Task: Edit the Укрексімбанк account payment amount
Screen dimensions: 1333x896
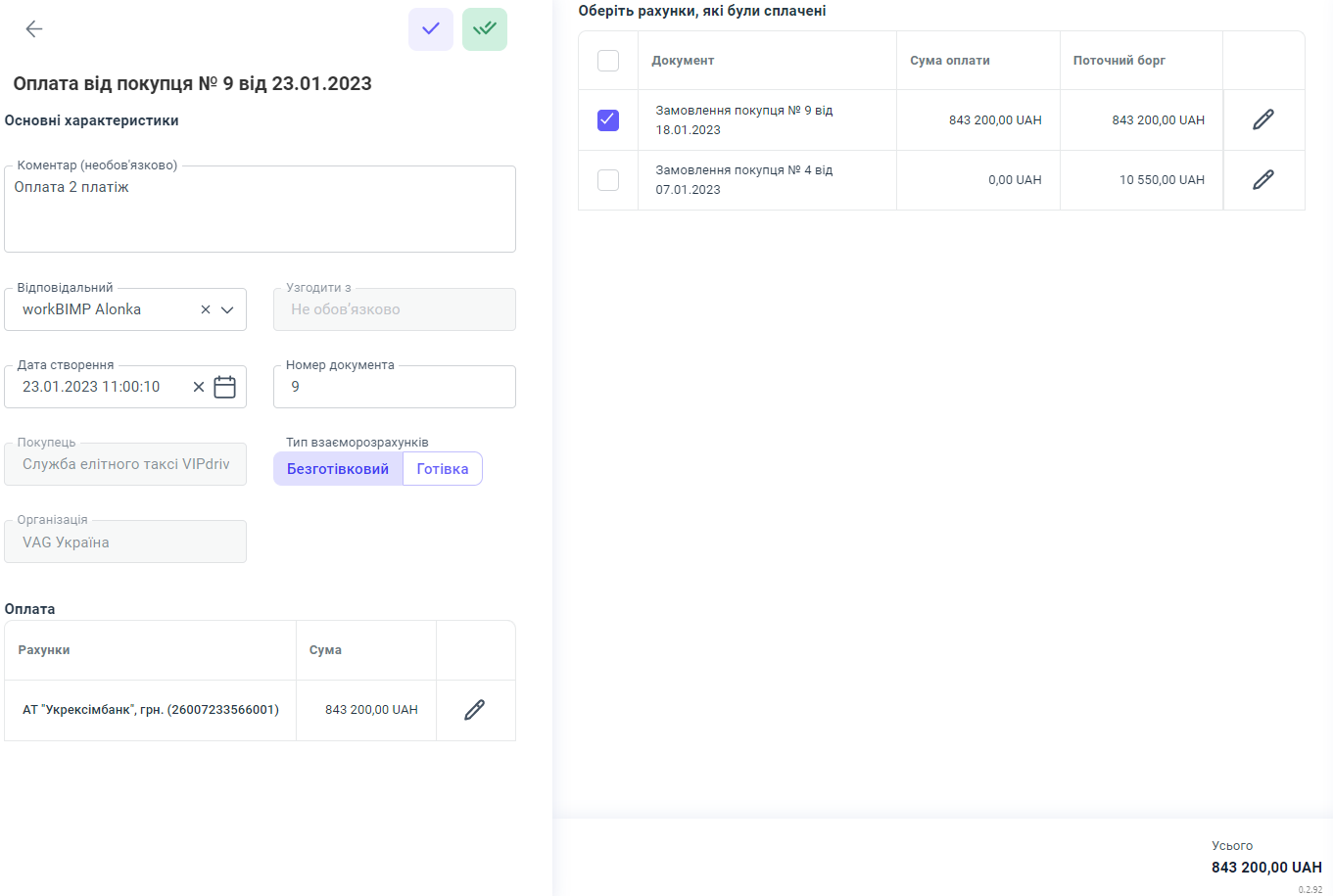Action: point(475,710)
